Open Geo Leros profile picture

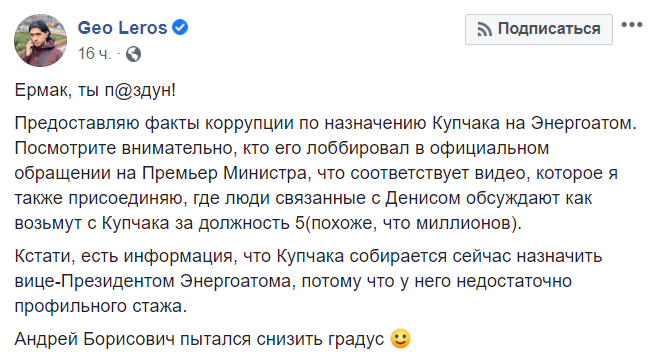pyautogui.click(x=40, y=41)
